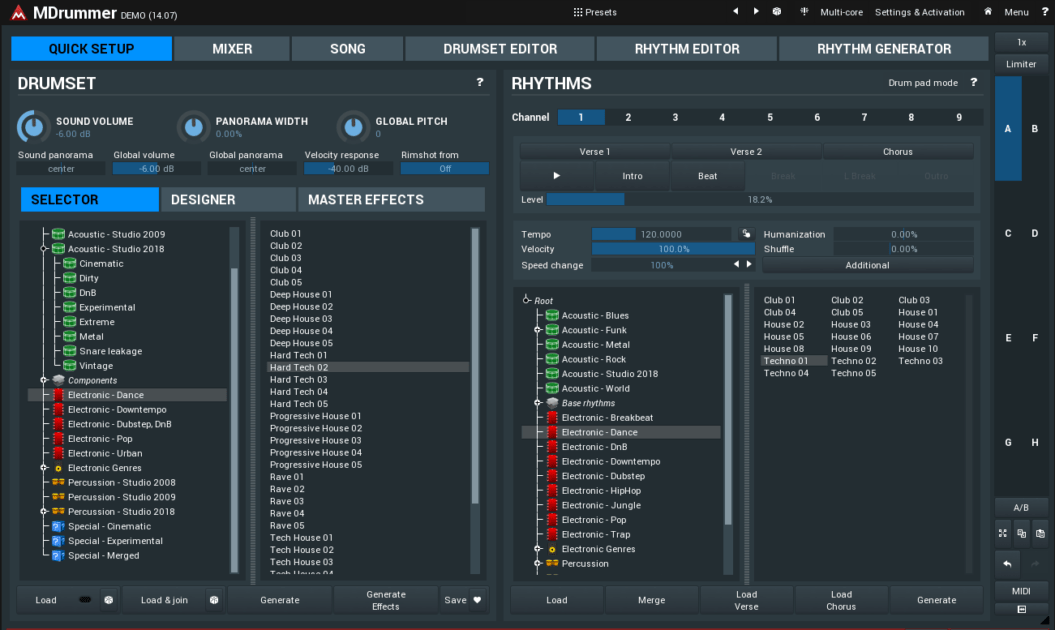1055x630 pixels.
Task: Increase speed change with the right arrow
Action: pyautogui.click(x=749, y=265)
